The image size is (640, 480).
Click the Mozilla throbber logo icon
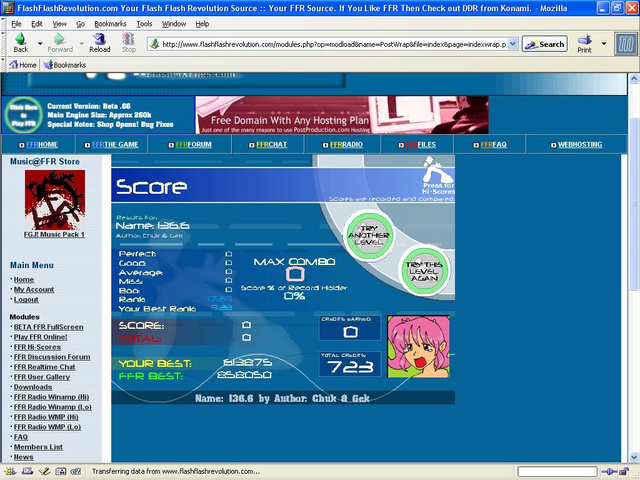click(x=626, y=44)
